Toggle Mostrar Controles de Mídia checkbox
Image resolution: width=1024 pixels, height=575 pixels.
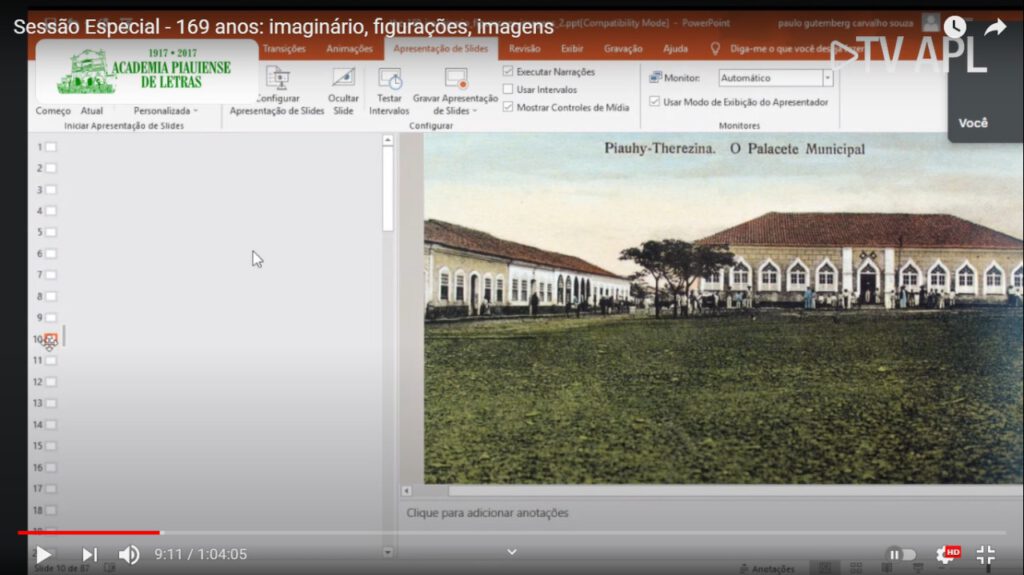(x=508, y=107)
